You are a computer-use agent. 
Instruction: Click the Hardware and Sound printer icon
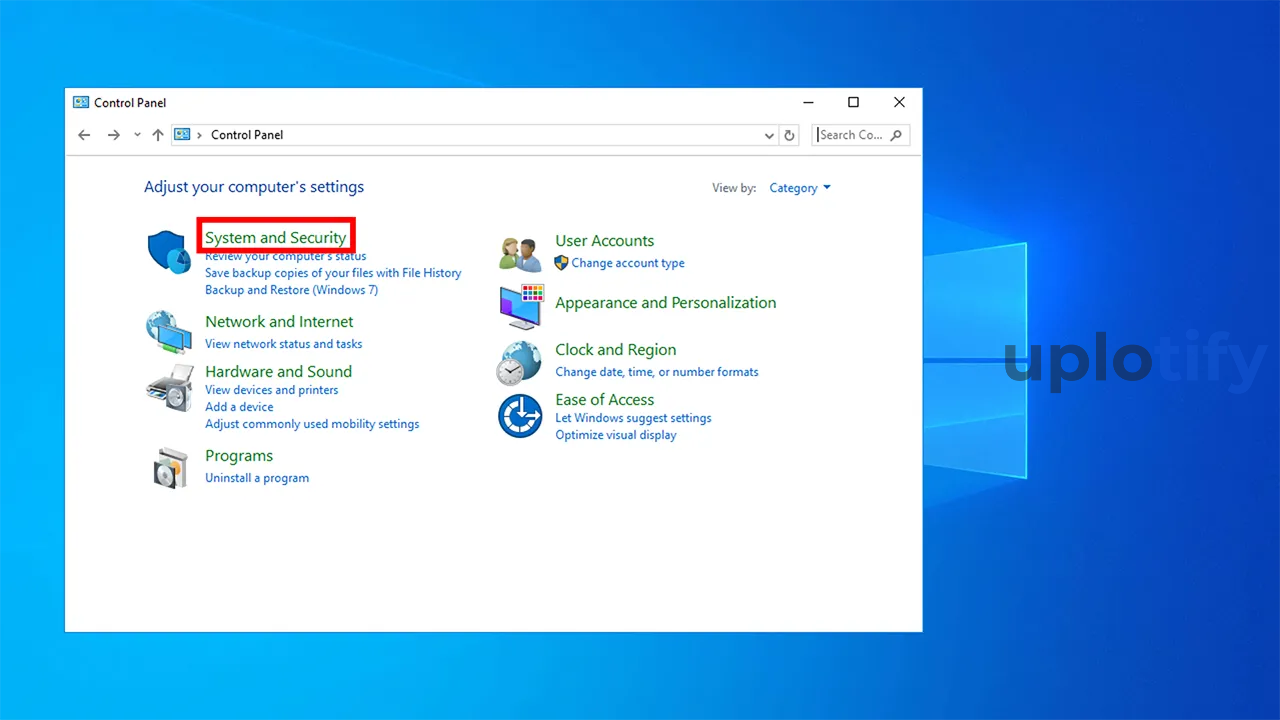click(169, 387)
